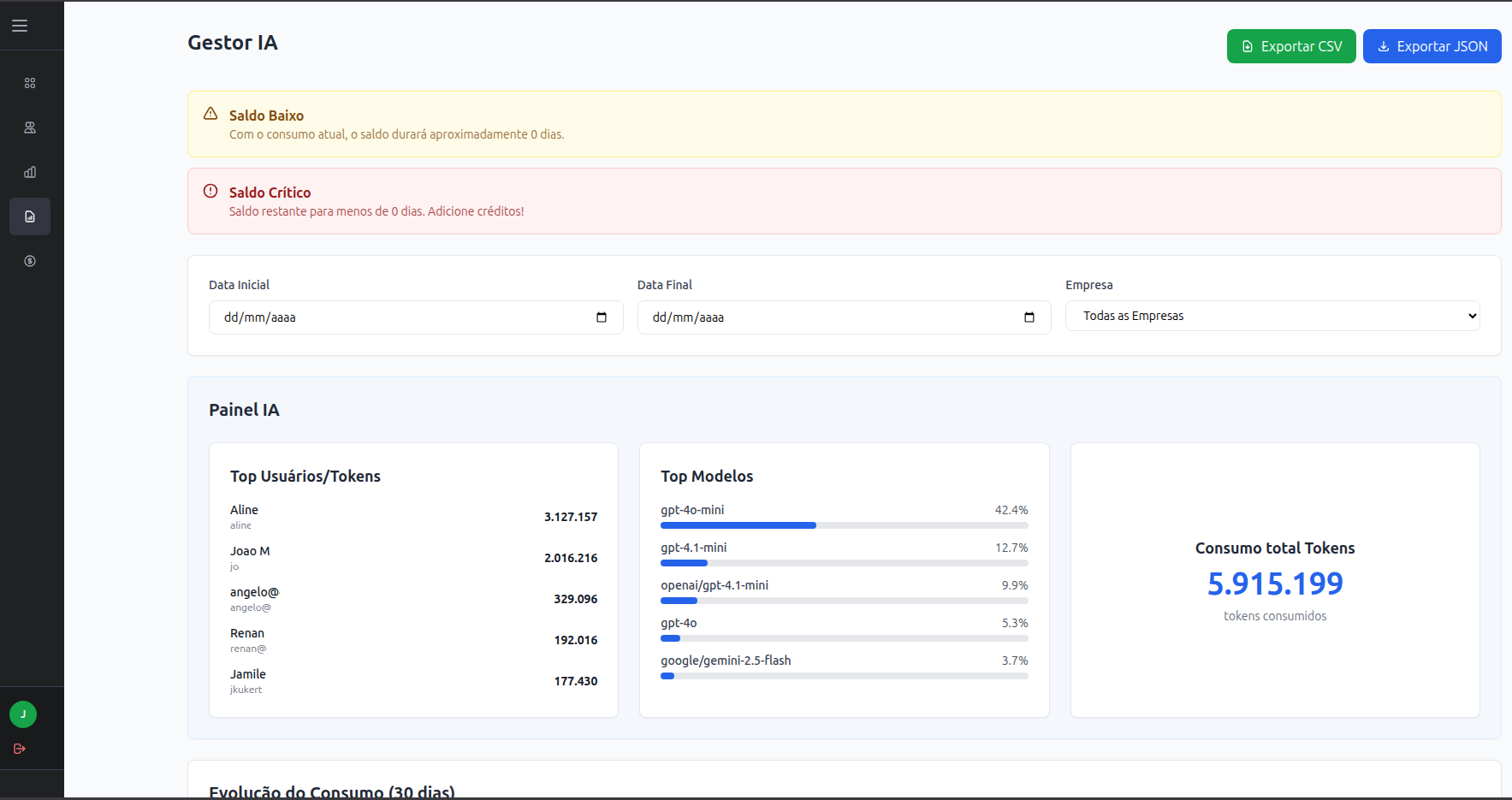Click the gpt-4o-mini usage progress bar
This screenshot has width=1512, height=800.
pyautogui.click(x=844, y=525)
